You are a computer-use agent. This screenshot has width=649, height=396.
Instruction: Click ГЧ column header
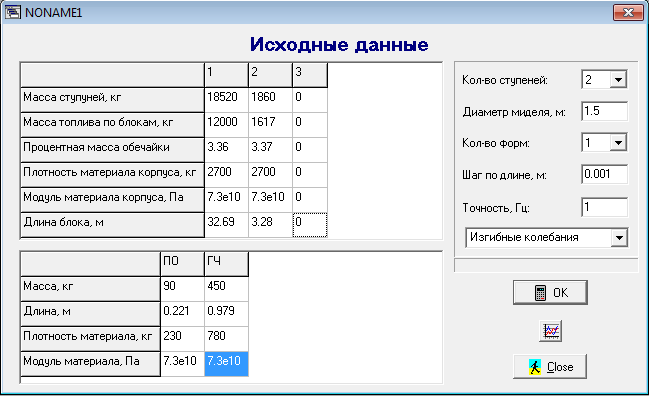coord(226,264)
